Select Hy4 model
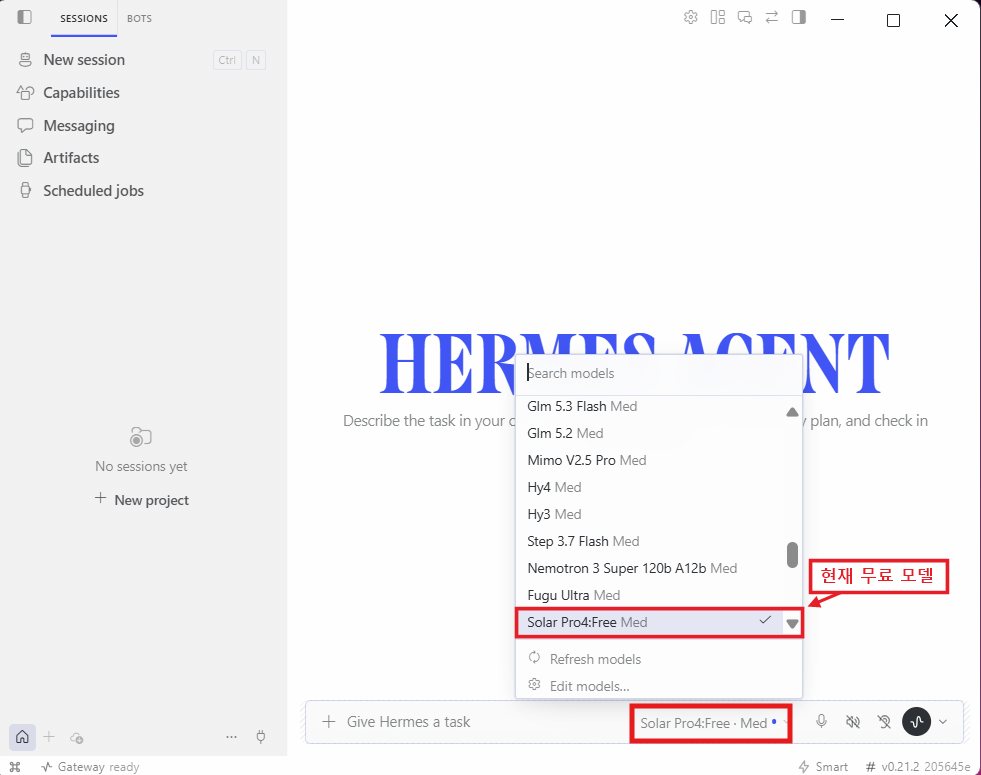 [651, 487]
